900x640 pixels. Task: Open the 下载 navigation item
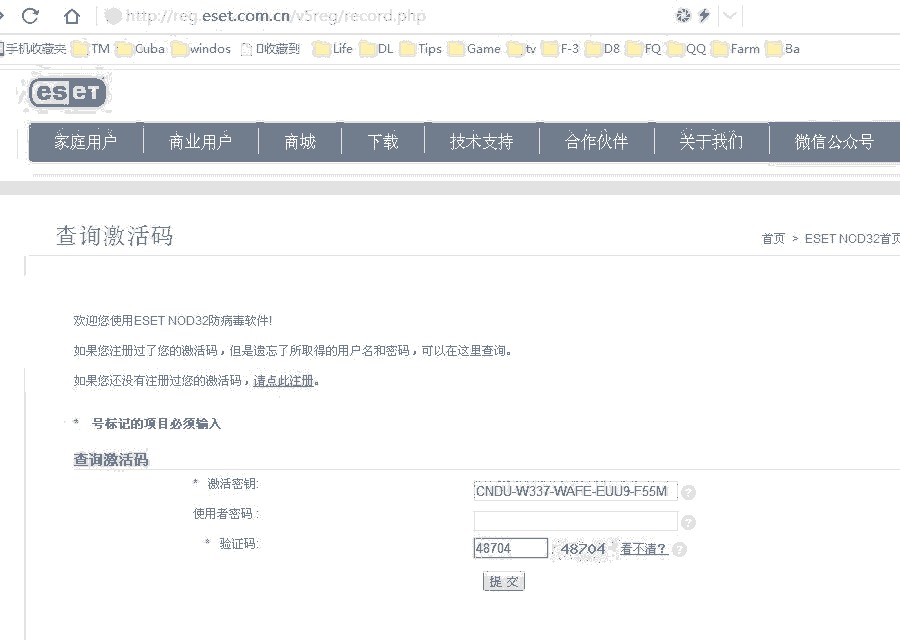point(383,142)
